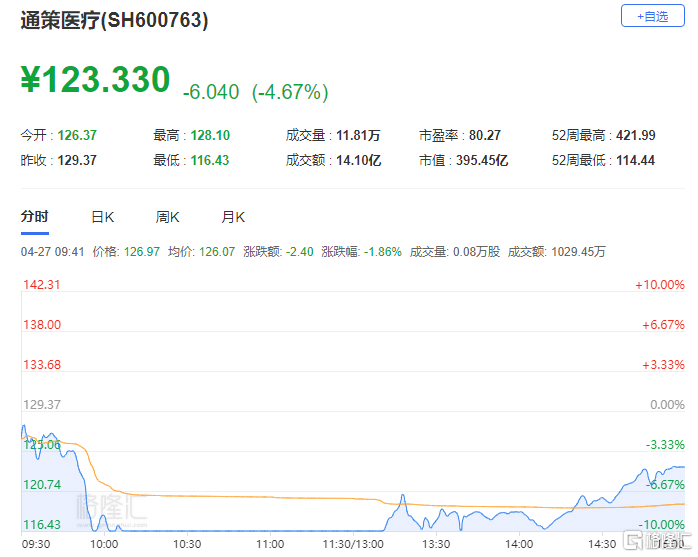
Task: Click the 10:30 time axis label
Action: coord(187,544)
